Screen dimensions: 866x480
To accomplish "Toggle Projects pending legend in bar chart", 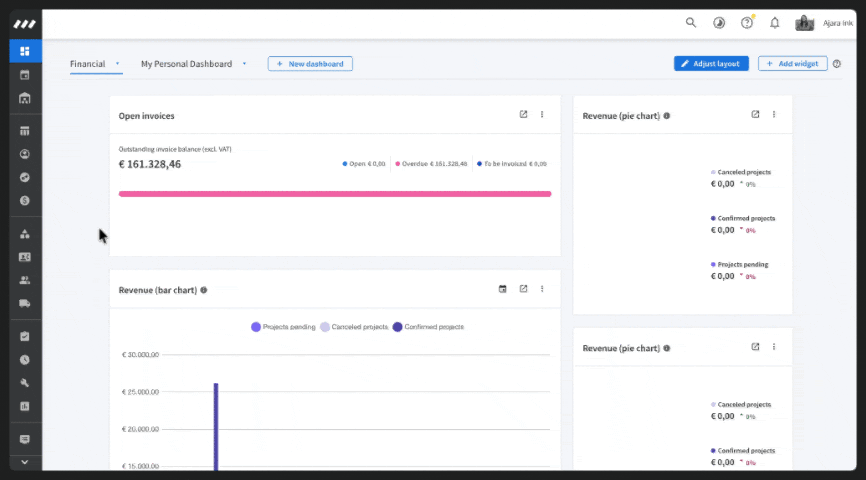I will pos(283,327).
